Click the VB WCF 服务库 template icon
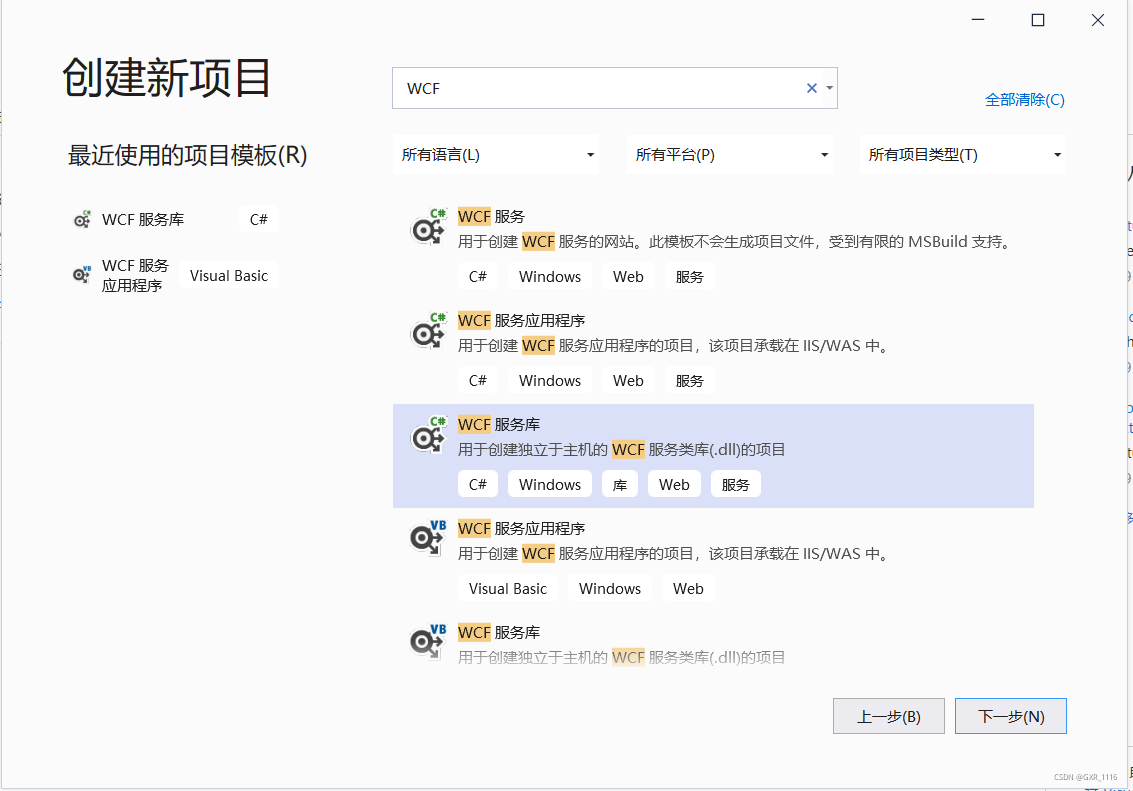This screenshot has height=791, width=1133. click(428, 641)
